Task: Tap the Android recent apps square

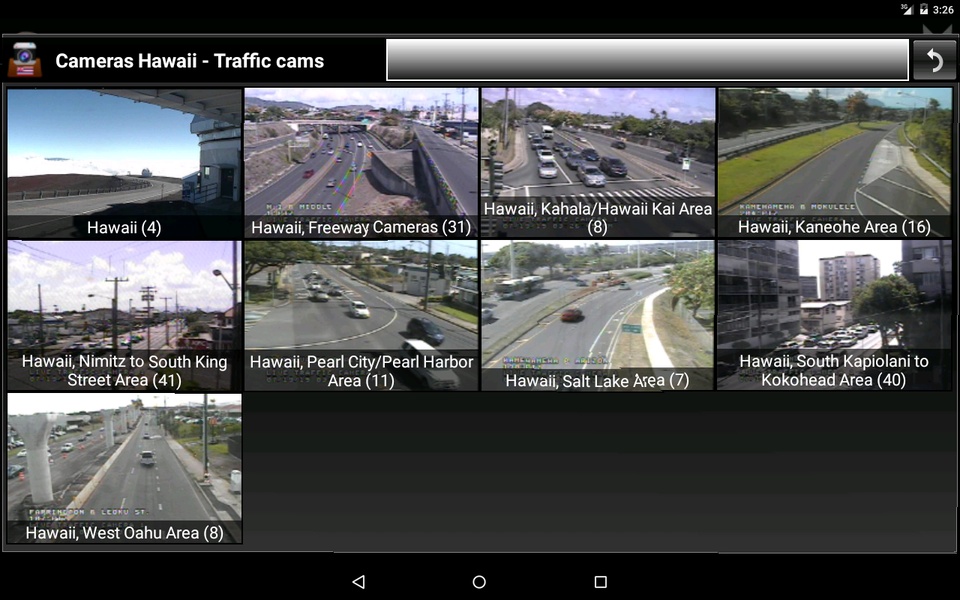Action: 601,582
